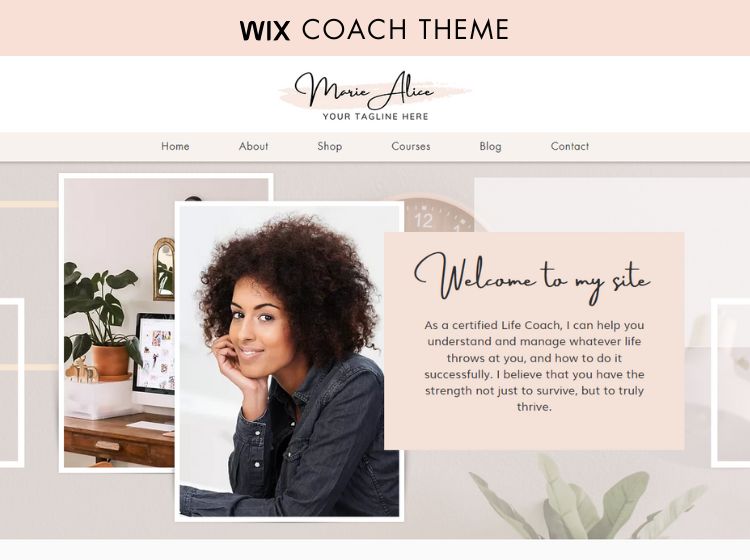This screenshot has width=750, height=560.
Task: Click the Life Coach description paragraph
Action: tap(534, 366)
